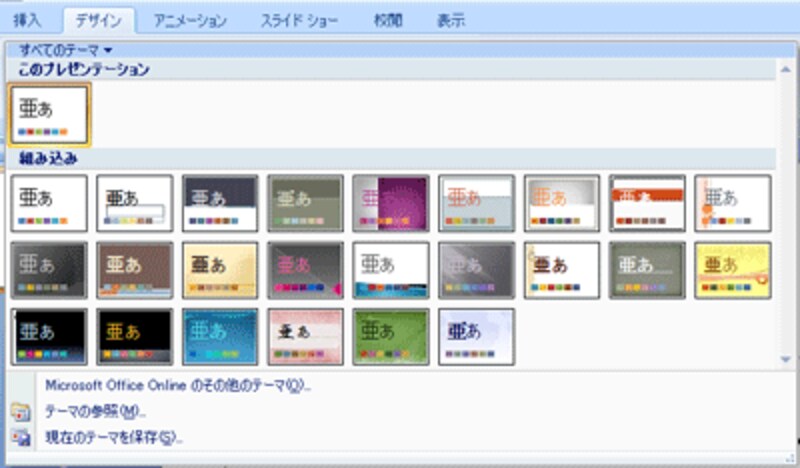Image resolution: width=800 pixels, height=468 pixels.
Task: Apply the teal blue theme thumbnail
Action: [x=220, y=336]
